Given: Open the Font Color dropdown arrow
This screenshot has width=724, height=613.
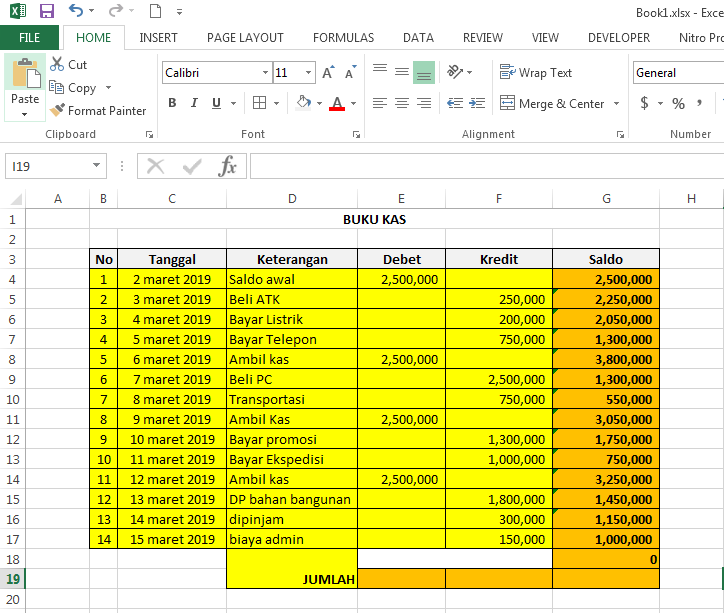Looking at the screenshot, I should [353, 103].
